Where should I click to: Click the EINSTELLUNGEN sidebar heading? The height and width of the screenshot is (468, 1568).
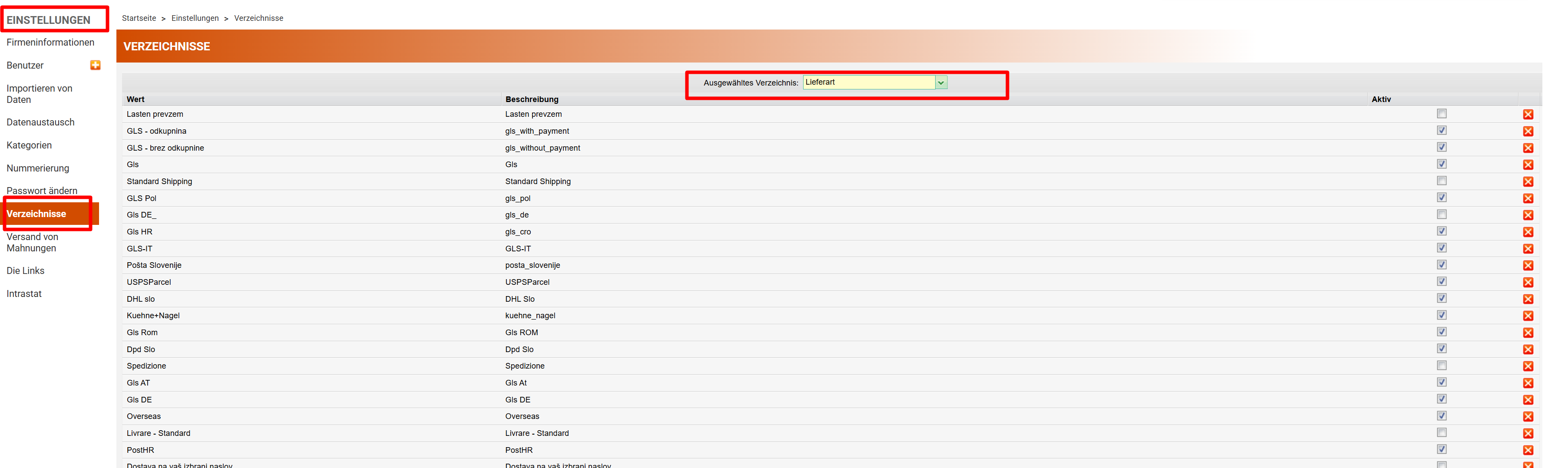pos(49,20)
